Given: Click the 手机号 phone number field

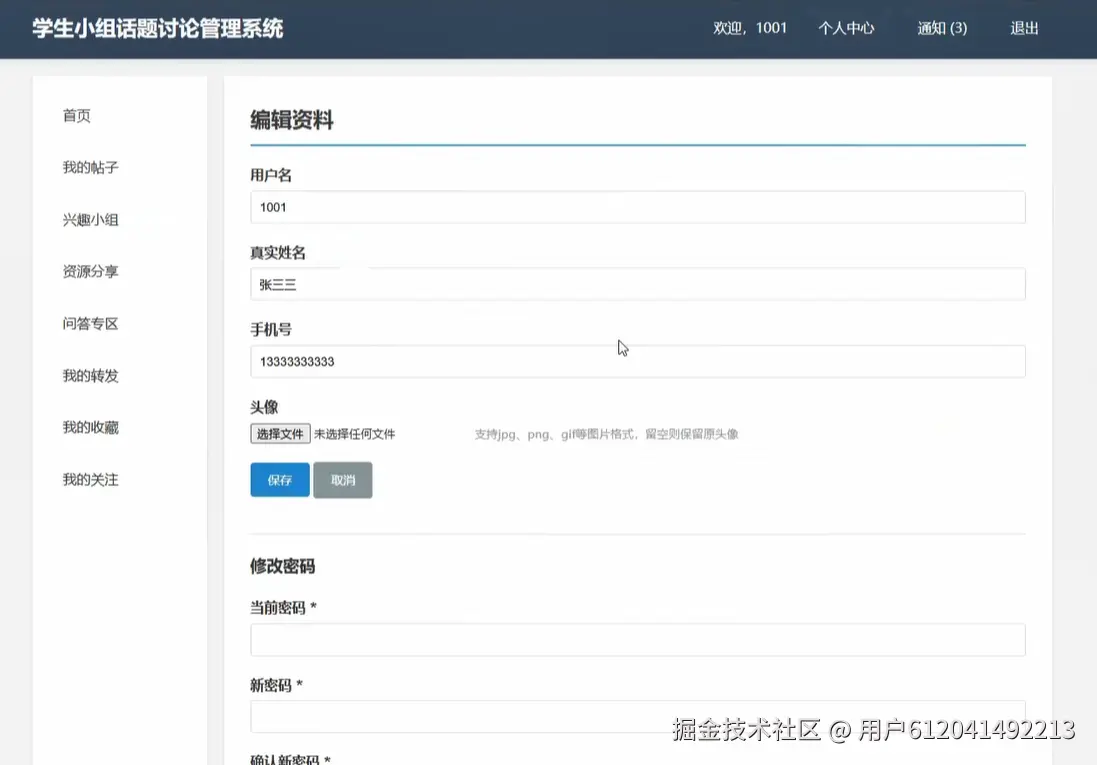Looking at the screenshot, I should pos(638,361).
